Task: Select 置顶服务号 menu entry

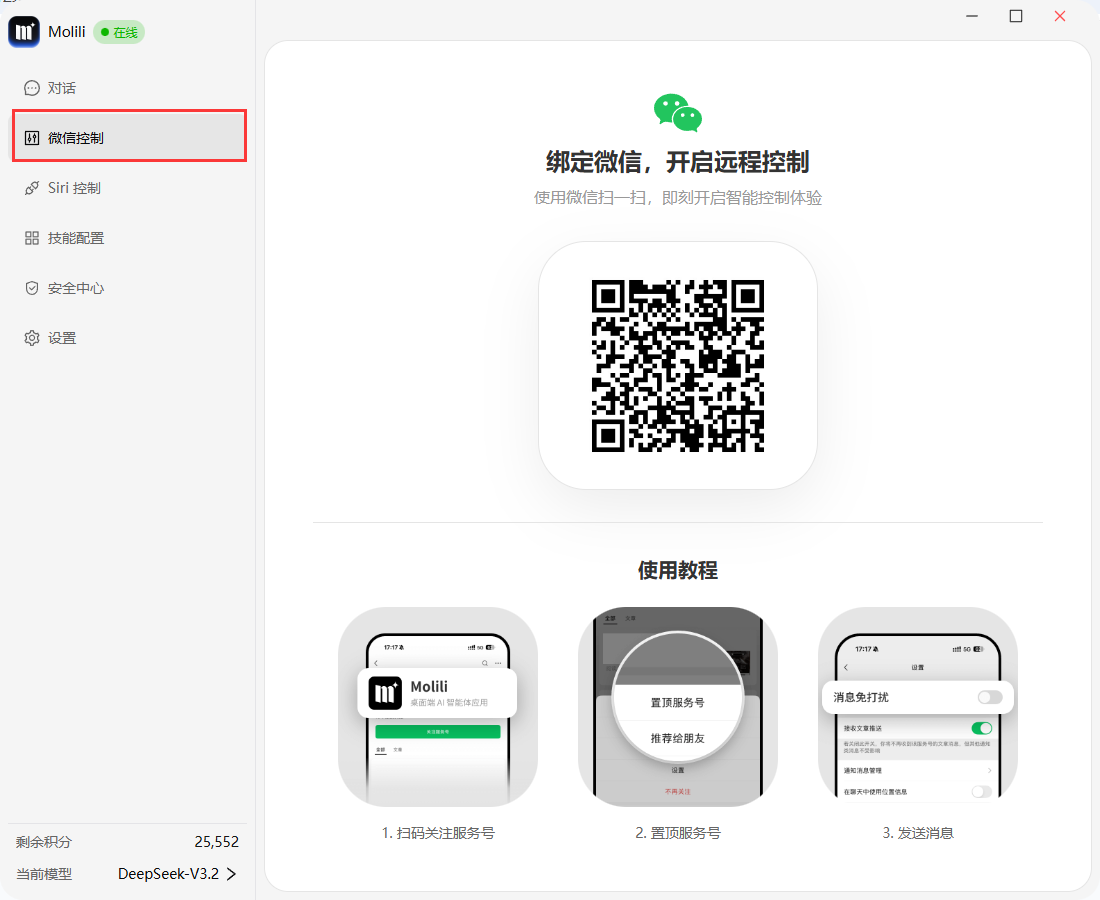Action: click(677, 702)
